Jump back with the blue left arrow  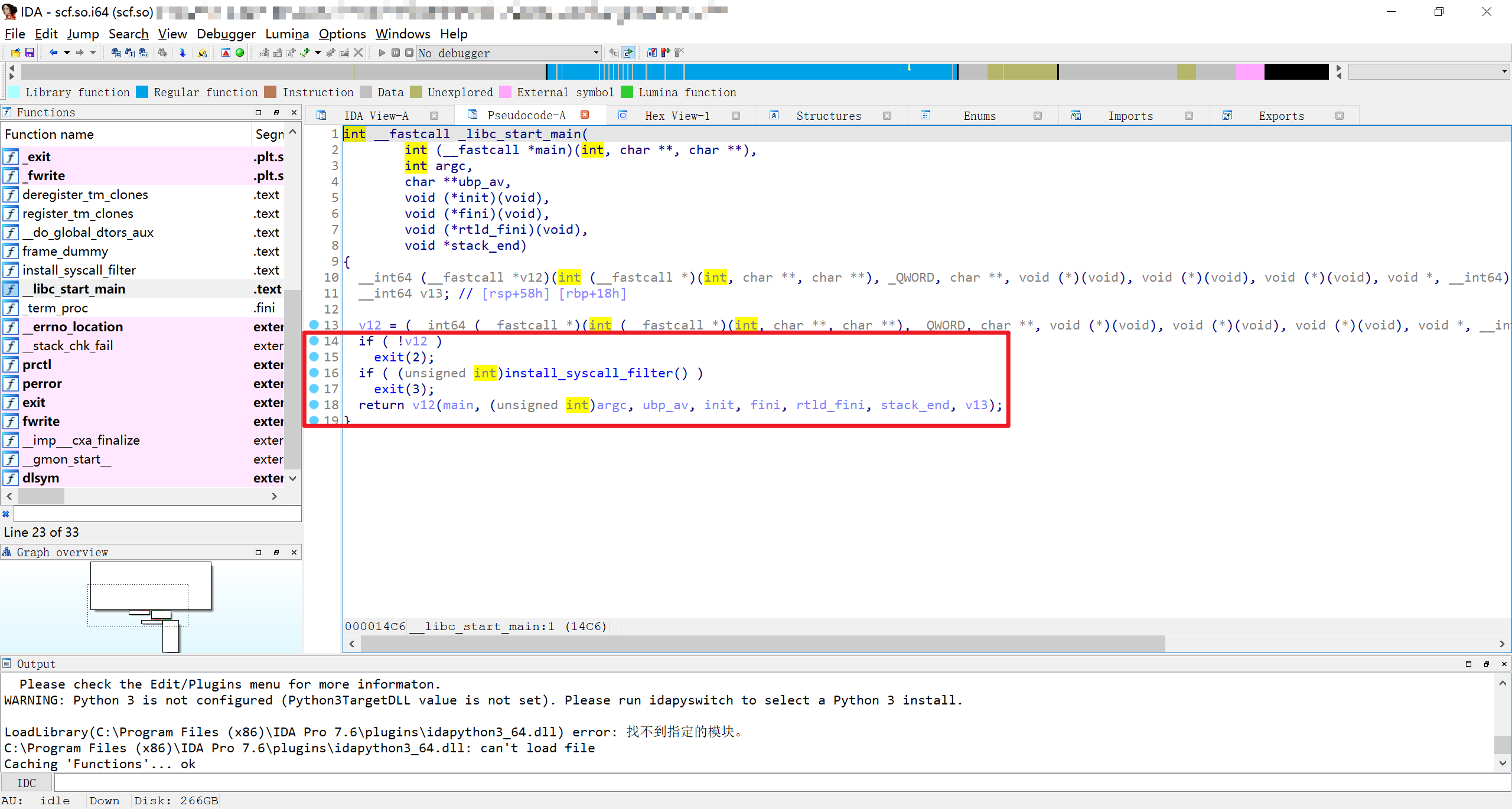(54, 53)
